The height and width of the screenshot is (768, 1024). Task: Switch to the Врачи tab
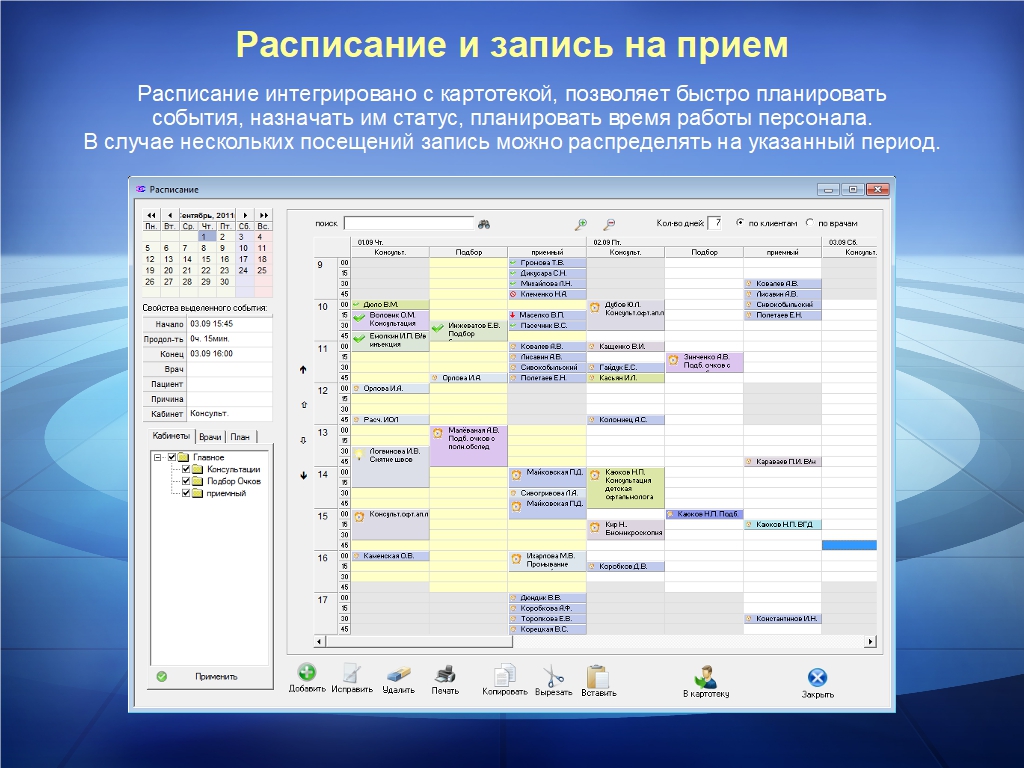coord(210,437)
